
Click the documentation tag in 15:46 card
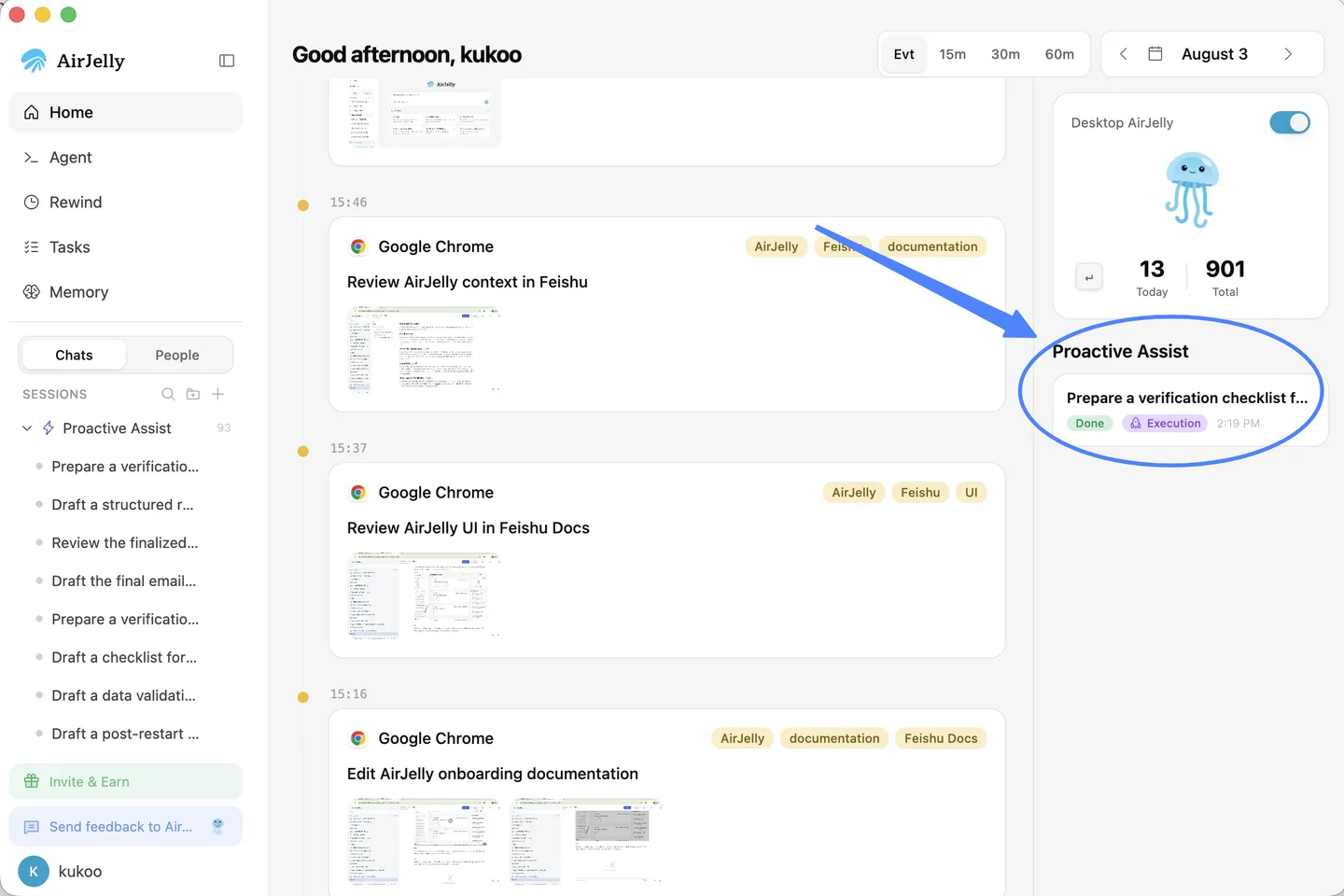[932, 246]
